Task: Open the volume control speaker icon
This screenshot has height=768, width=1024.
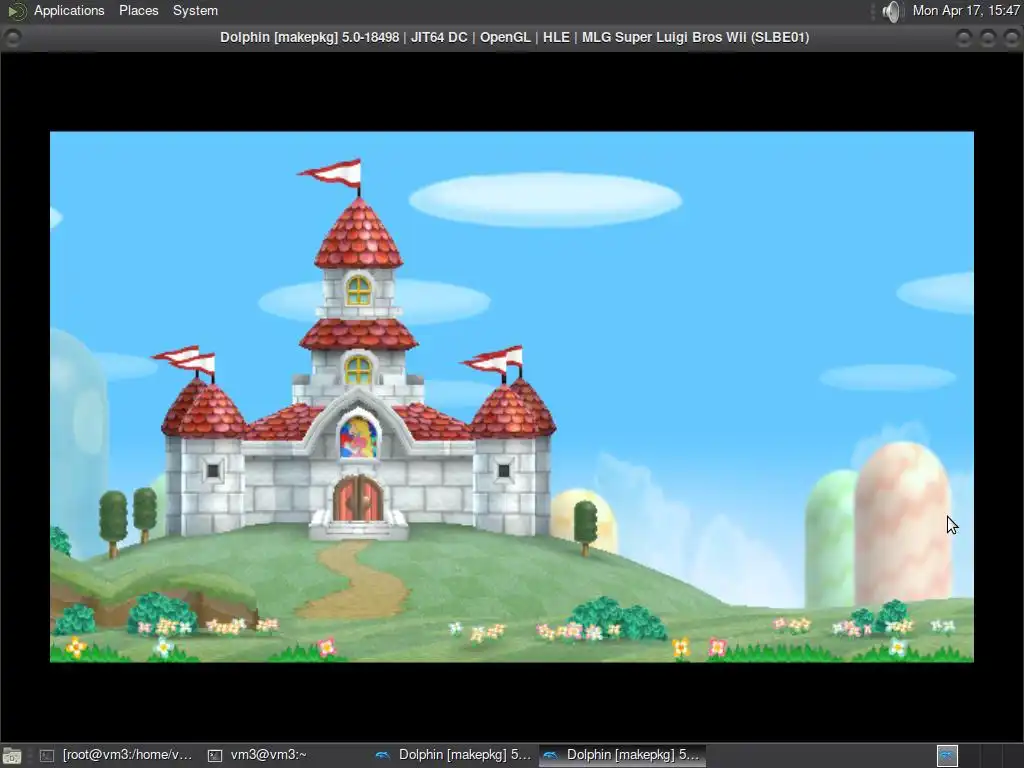Action: click(891, 11)
